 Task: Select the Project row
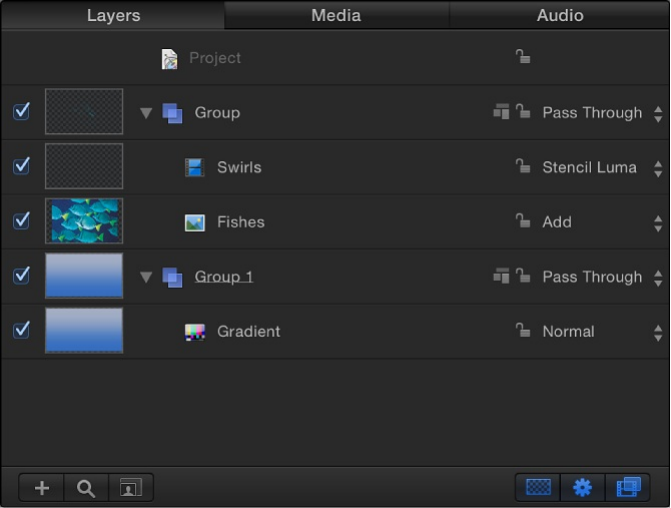click(x=215, y=58)
